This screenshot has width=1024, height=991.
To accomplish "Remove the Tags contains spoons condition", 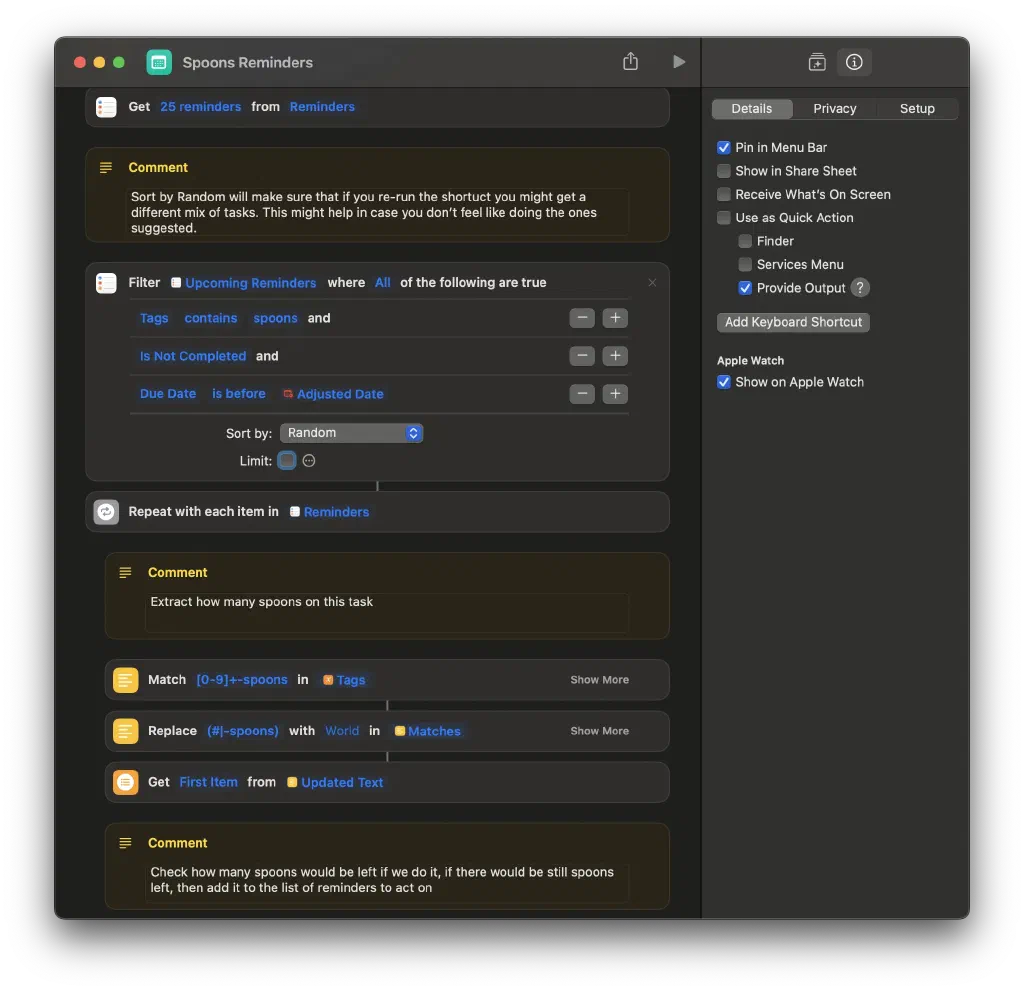I will (x=582, y=318).
